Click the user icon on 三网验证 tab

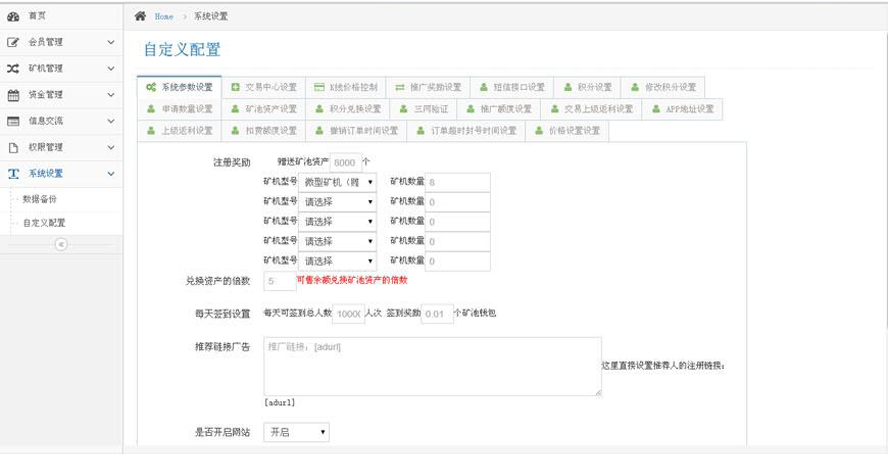(403, 109)
